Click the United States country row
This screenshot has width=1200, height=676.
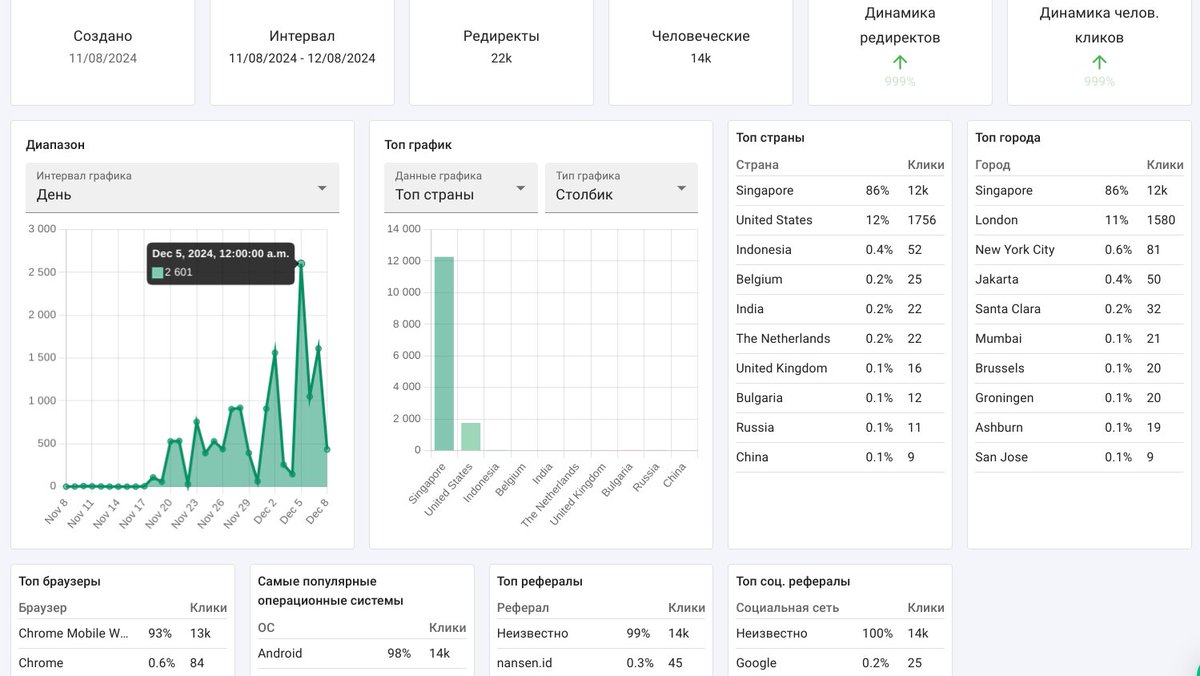[840, 220]
